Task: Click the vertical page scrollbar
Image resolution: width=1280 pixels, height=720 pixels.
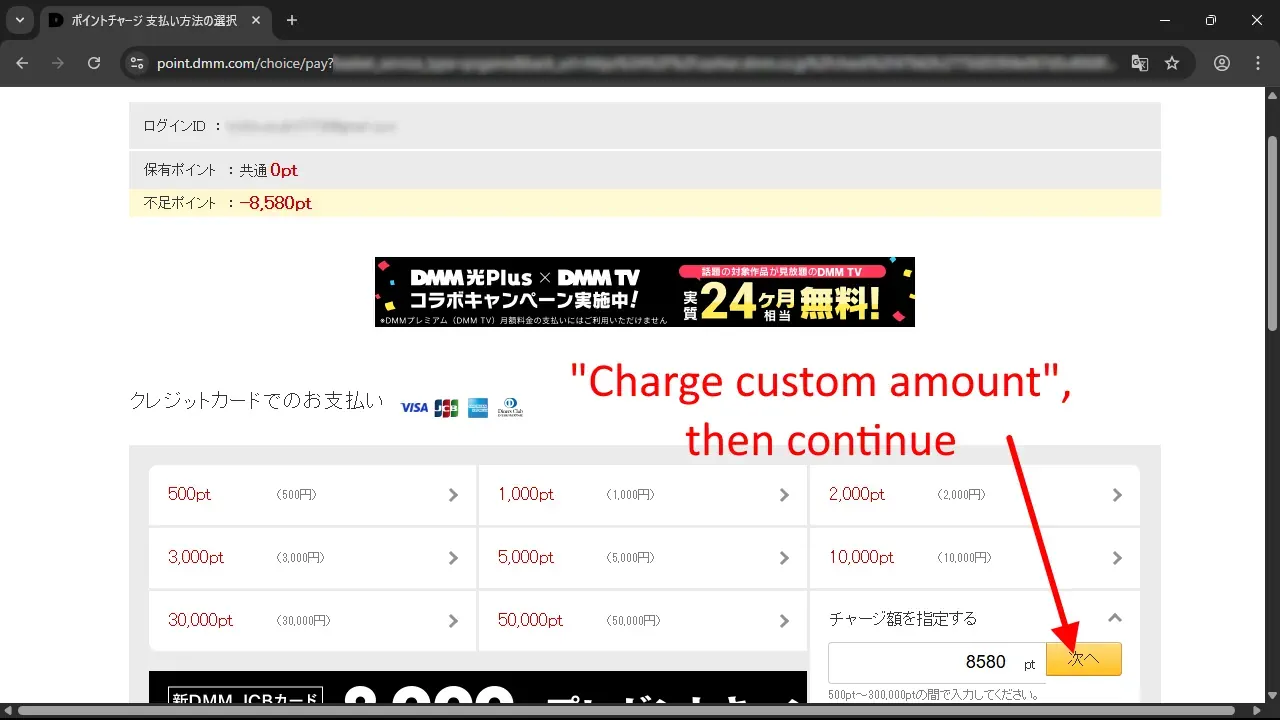Action: (x=1272, y=234)
